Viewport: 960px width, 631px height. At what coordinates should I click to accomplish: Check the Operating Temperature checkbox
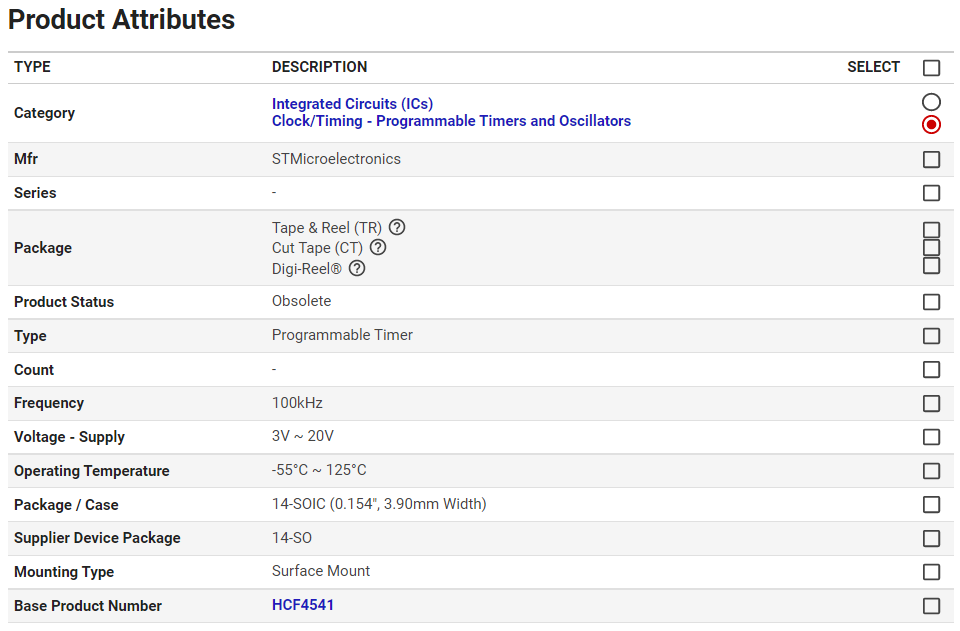(931, 471)
